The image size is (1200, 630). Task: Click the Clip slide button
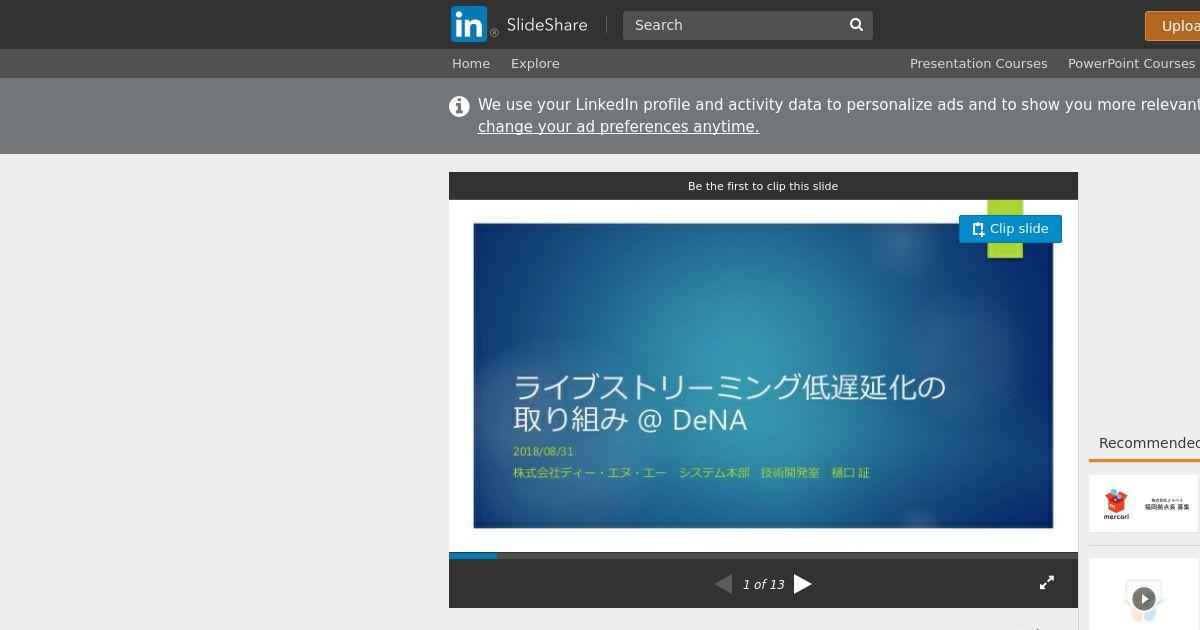pyautogui.click(x=1010, y=229)
